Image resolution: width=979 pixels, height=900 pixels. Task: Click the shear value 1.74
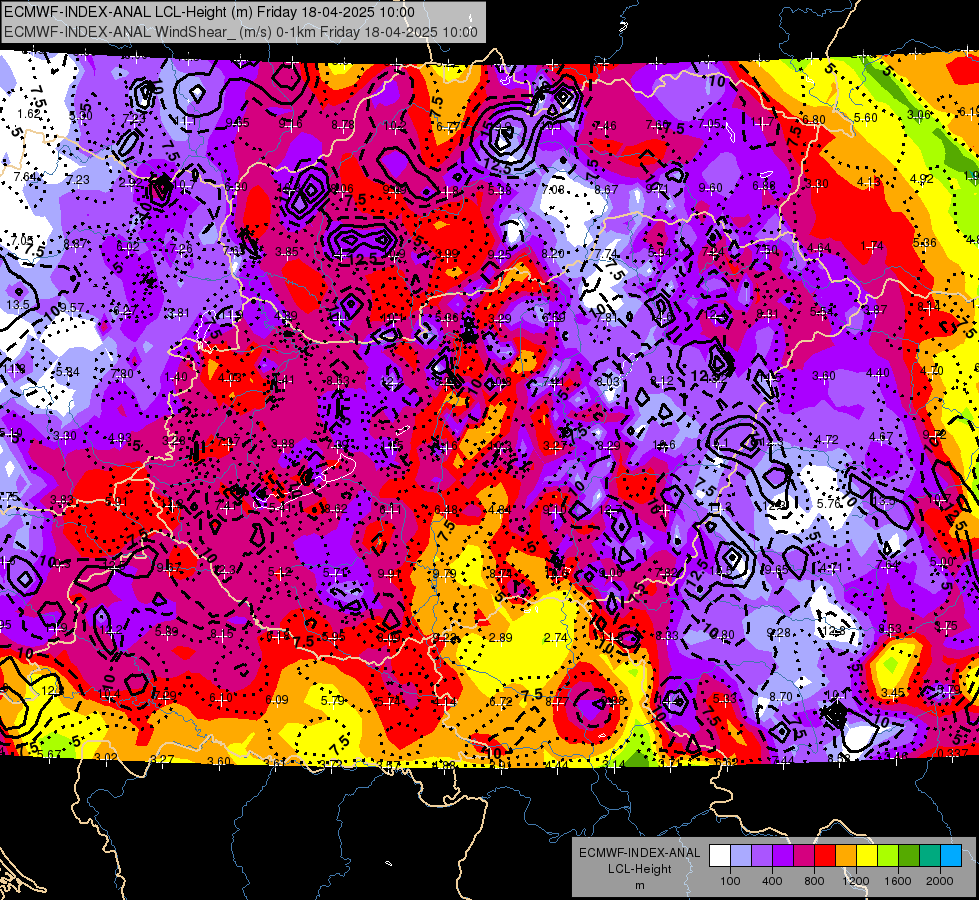872,245
